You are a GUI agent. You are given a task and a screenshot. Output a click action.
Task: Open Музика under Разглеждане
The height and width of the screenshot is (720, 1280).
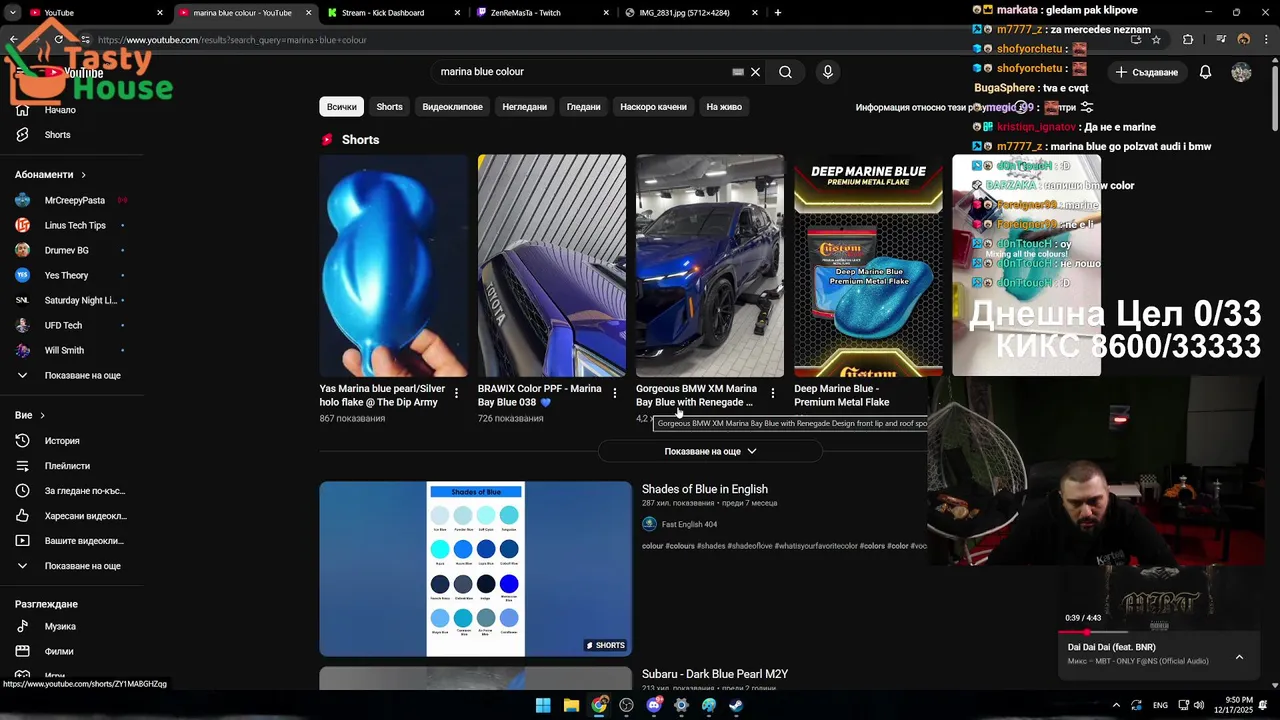[60, 627]
